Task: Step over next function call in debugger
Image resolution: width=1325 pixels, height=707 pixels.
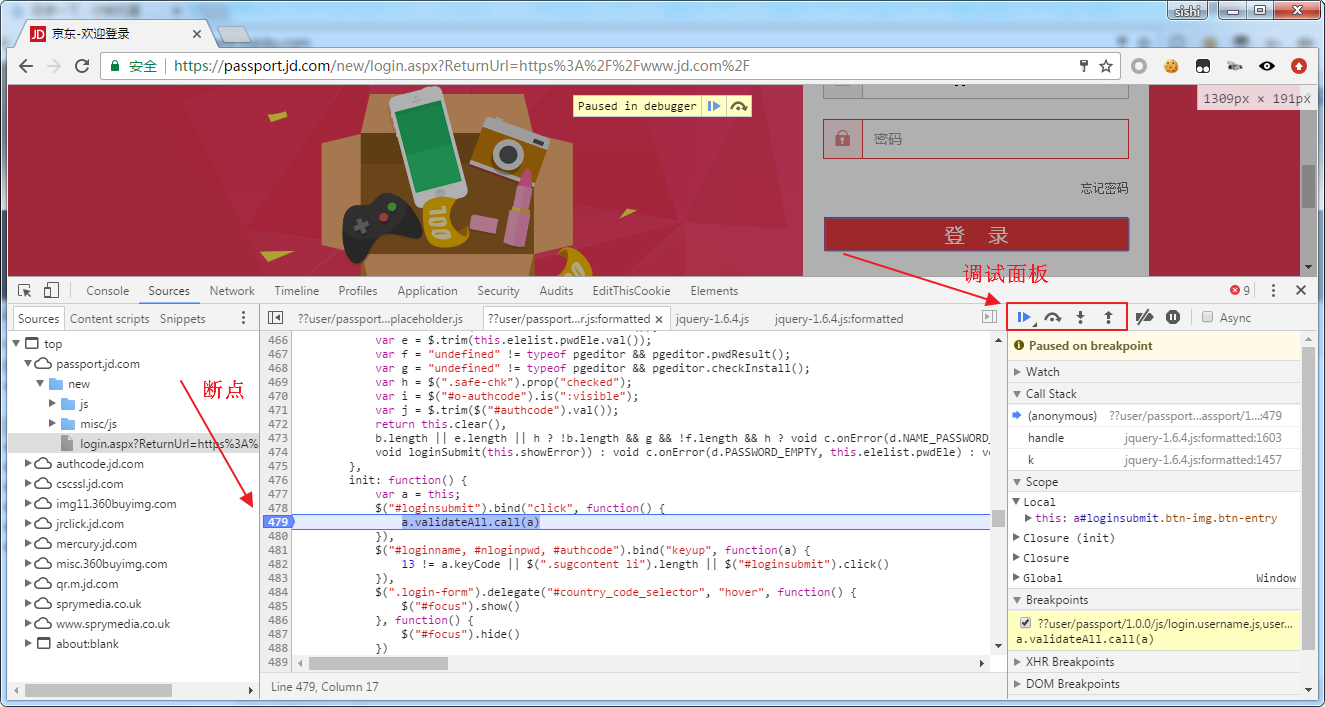Action: (x=1053, y=317)
